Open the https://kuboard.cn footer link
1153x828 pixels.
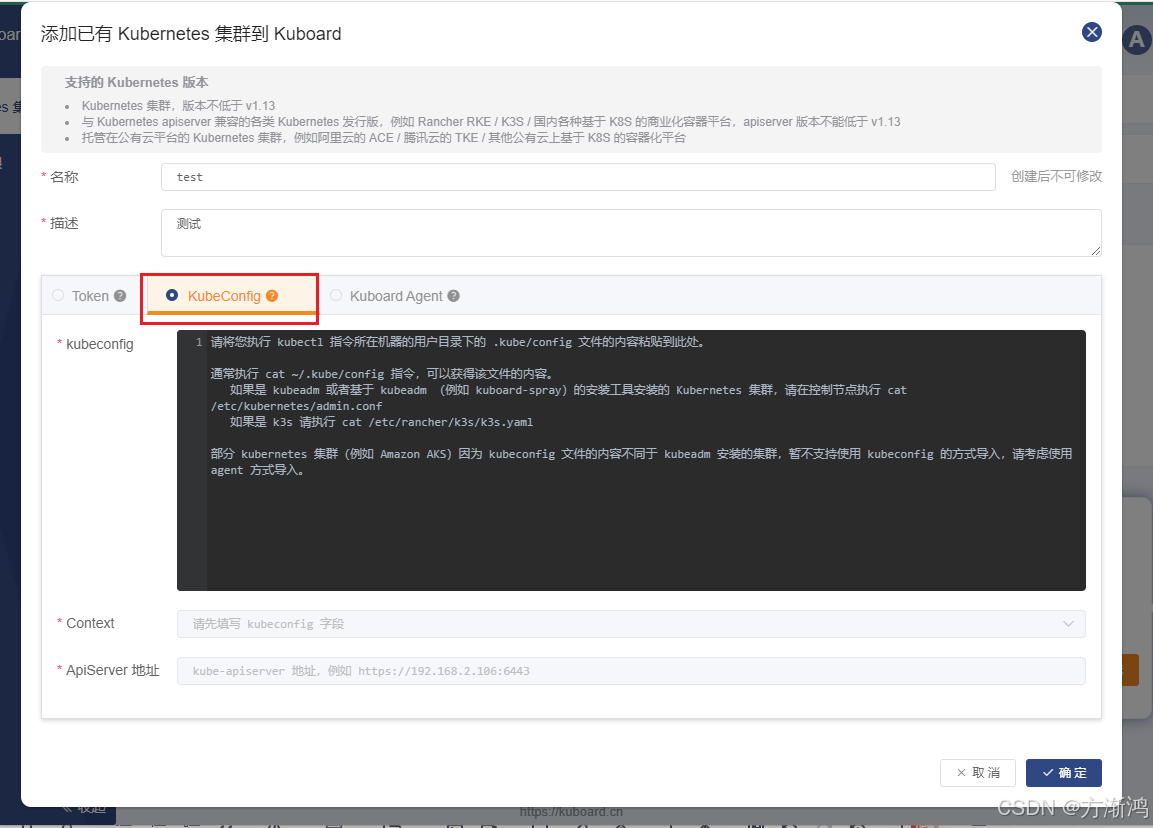tap(571, 812)
